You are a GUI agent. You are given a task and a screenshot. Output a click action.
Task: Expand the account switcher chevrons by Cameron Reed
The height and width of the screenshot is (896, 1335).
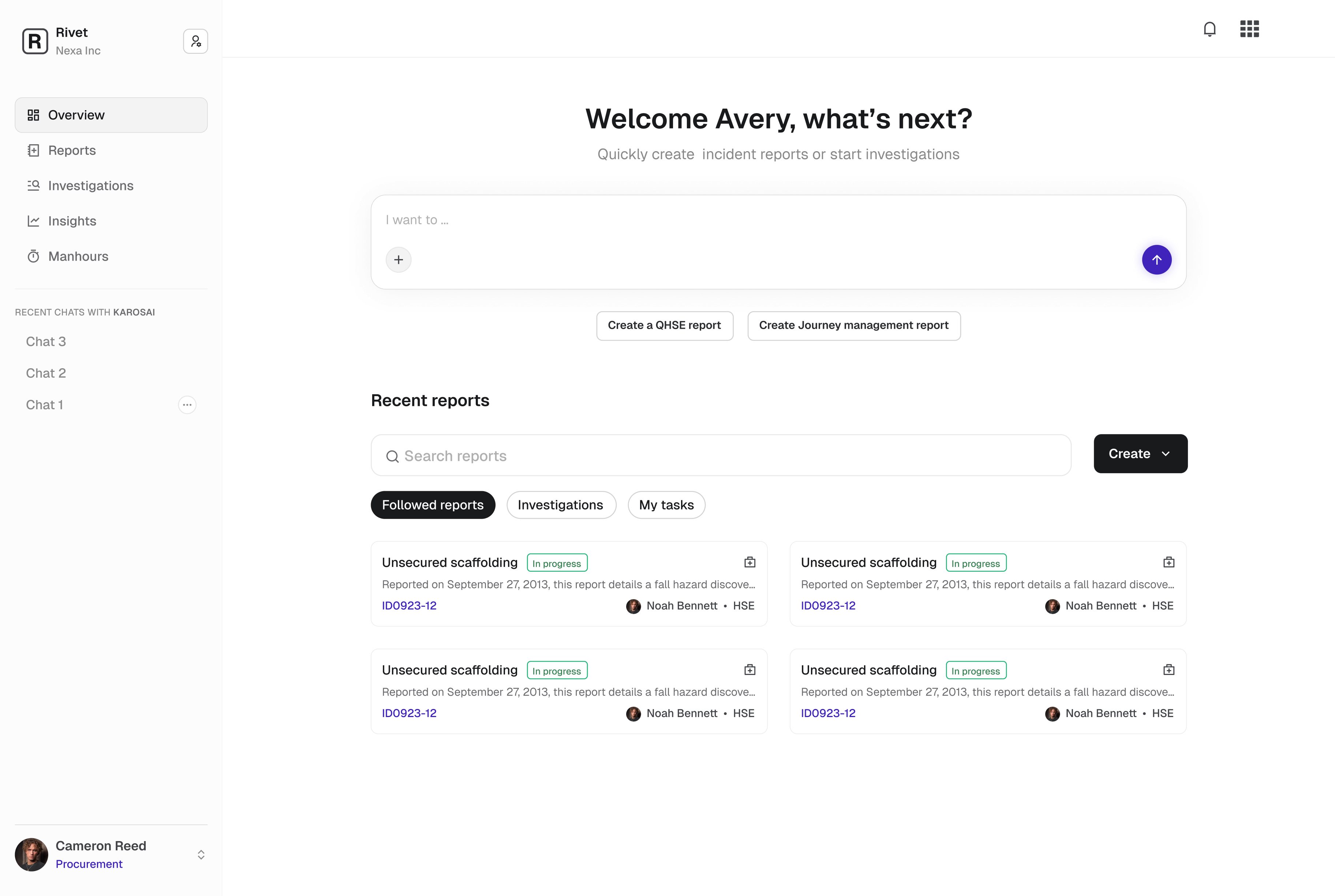201,854
